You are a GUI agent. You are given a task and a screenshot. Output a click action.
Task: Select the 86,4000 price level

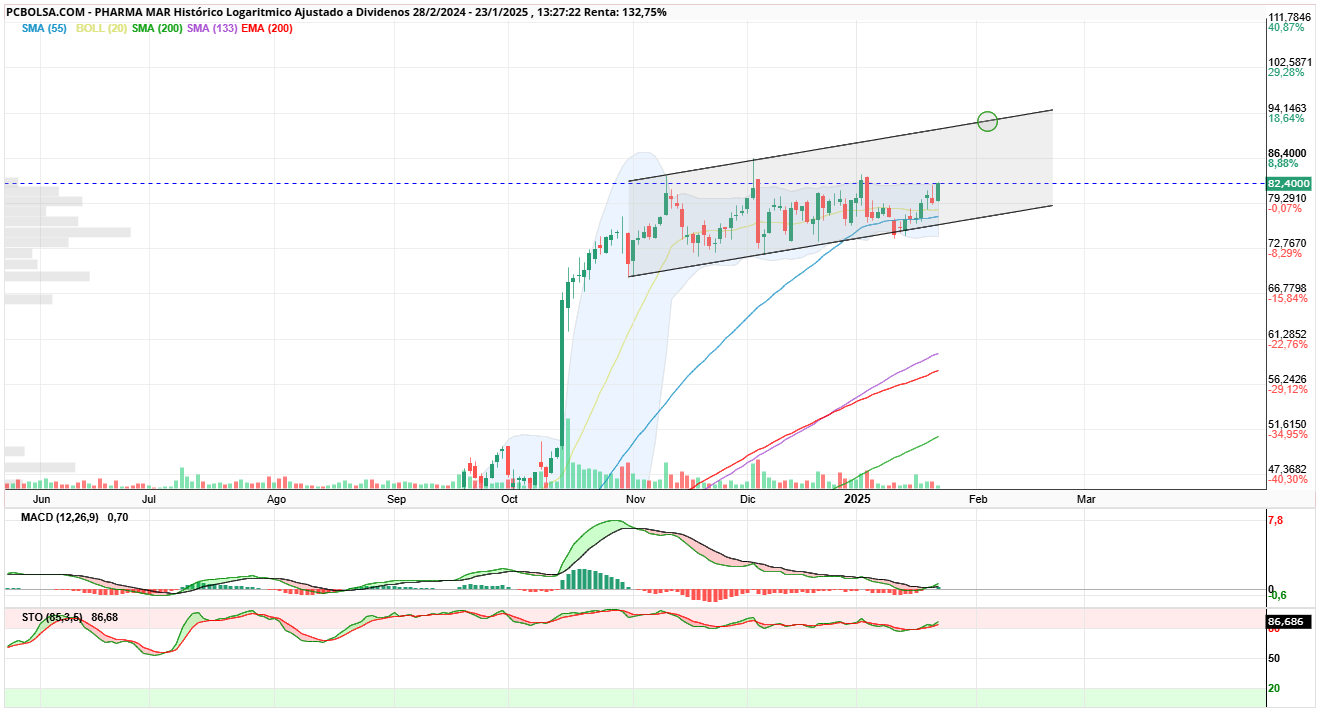[x=1288, y=153]
